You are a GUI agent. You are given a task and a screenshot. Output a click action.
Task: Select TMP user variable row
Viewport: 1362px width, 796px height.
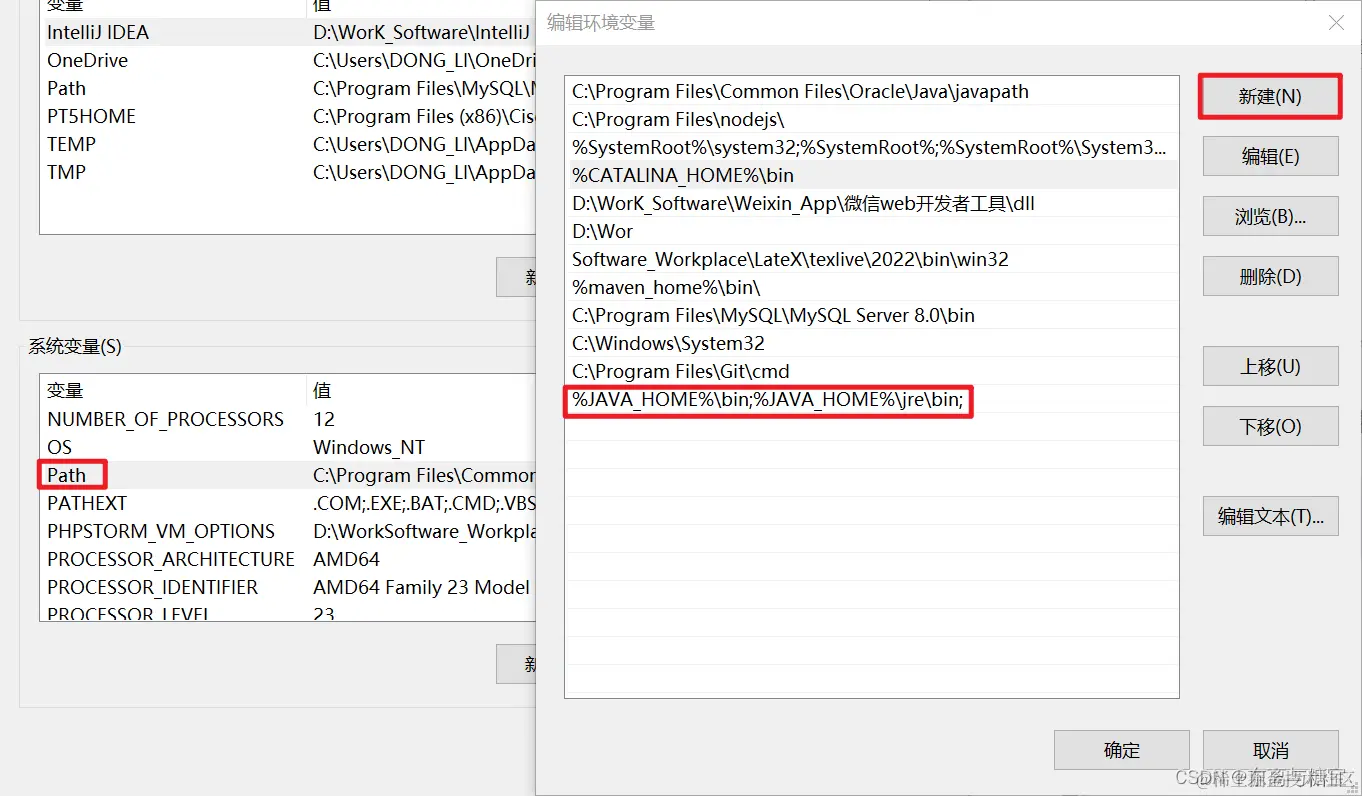[x=288, y=172]
